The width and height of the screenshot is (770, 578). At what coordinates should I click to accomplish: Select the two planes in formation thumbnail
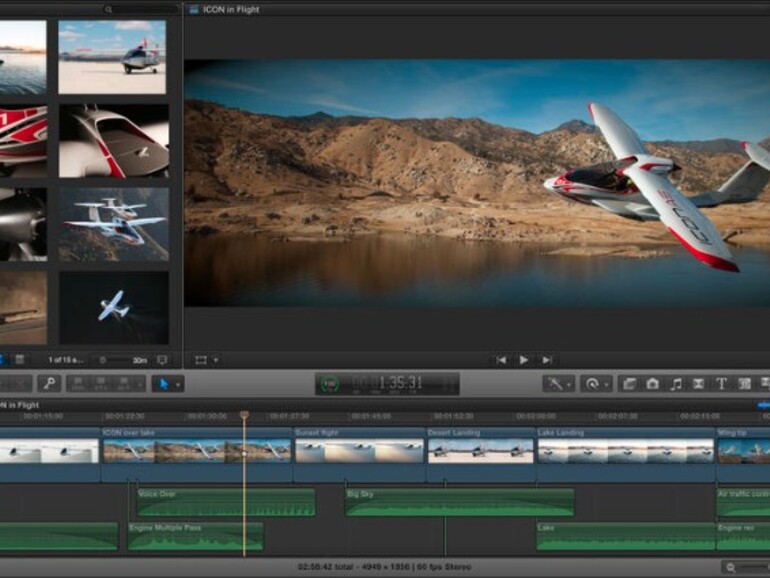coord(114,224)
